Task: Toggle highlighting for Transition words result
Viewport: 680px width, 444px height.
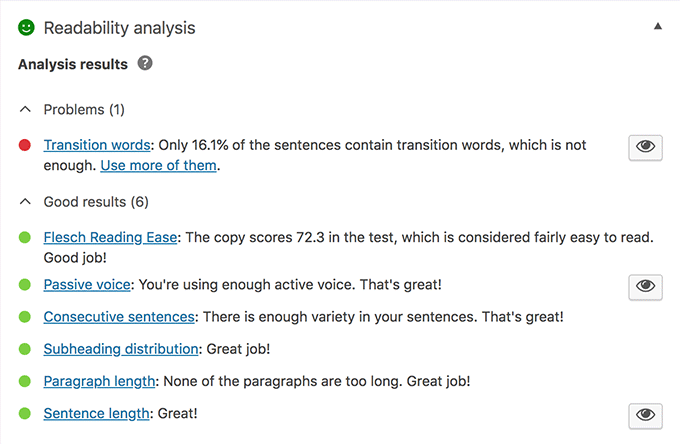Action: (x=645, y=147)
